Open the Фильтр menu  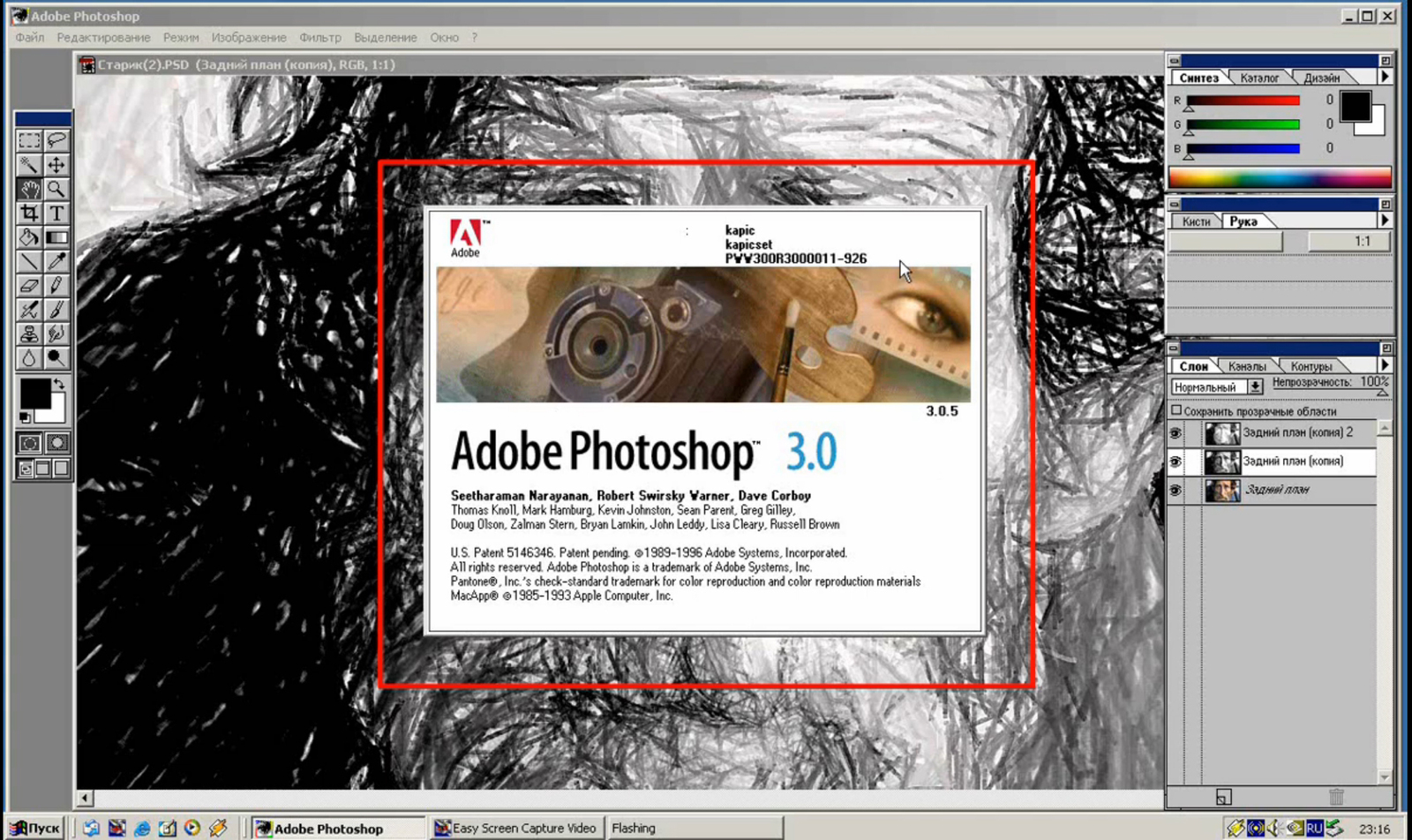[319, 38]
